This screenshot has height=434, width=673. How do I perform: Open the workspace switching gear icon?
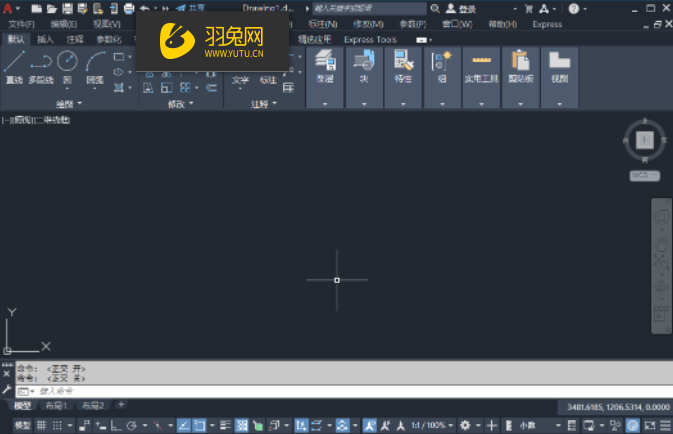(x=465, y=425)
